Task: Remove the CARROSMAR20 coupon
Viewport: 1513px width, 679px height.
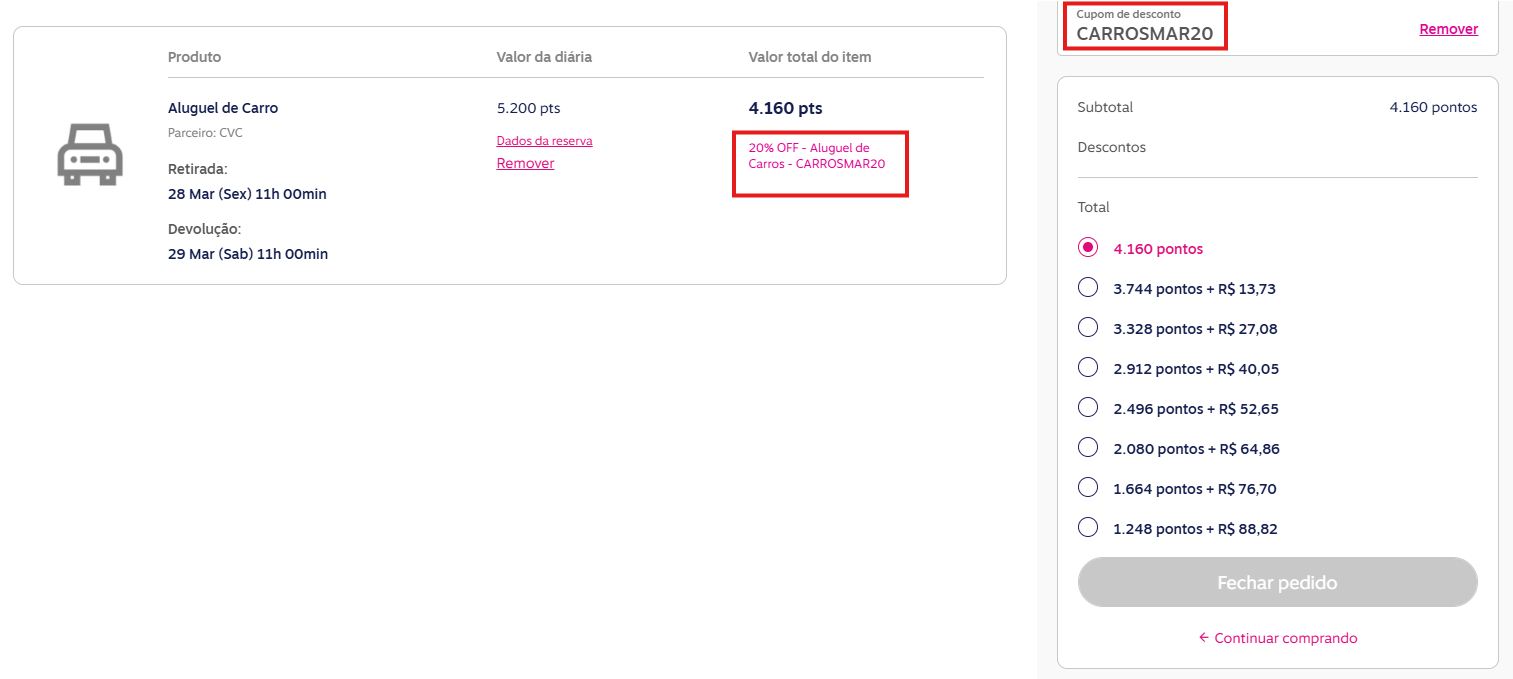Action: point(1448,29)
